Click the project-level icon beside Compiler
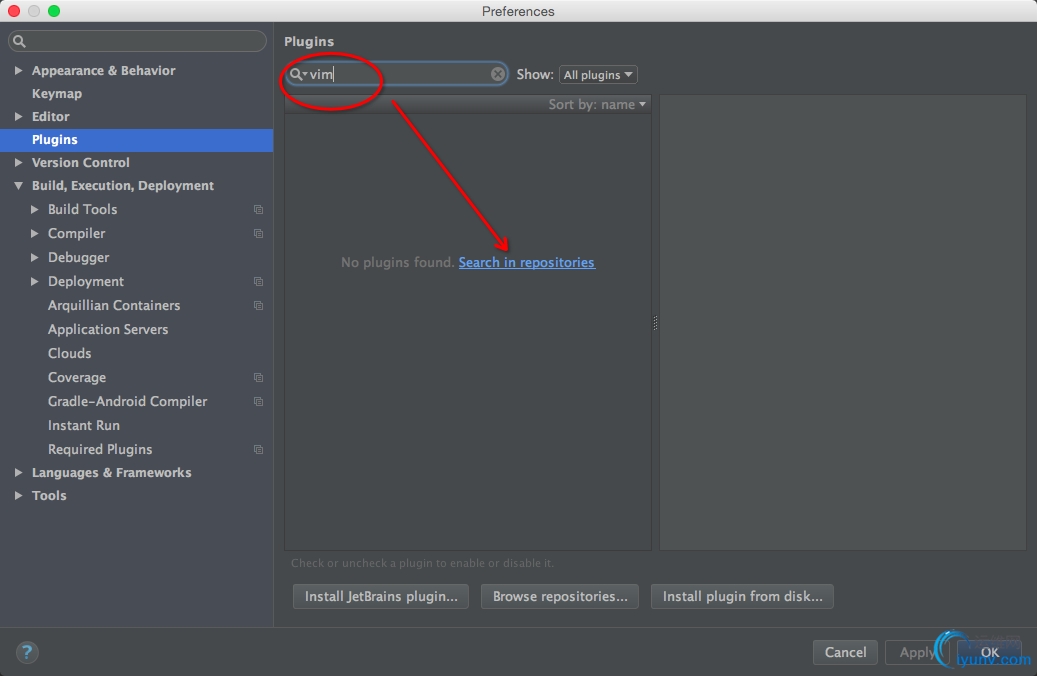The height and width of the screenshot is (676, 1037). 259,233
